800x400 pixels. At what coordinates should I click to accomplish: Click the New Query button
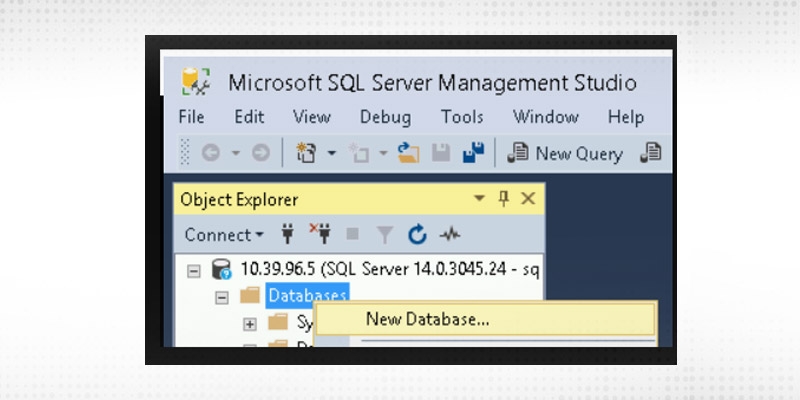coord(565,153)
